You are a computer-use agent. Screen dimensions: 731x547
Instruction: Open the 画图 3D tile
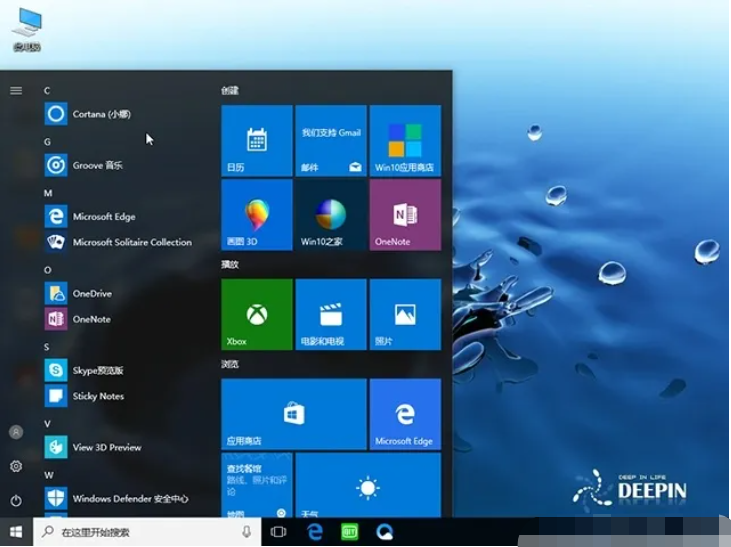tap(257, 214)
